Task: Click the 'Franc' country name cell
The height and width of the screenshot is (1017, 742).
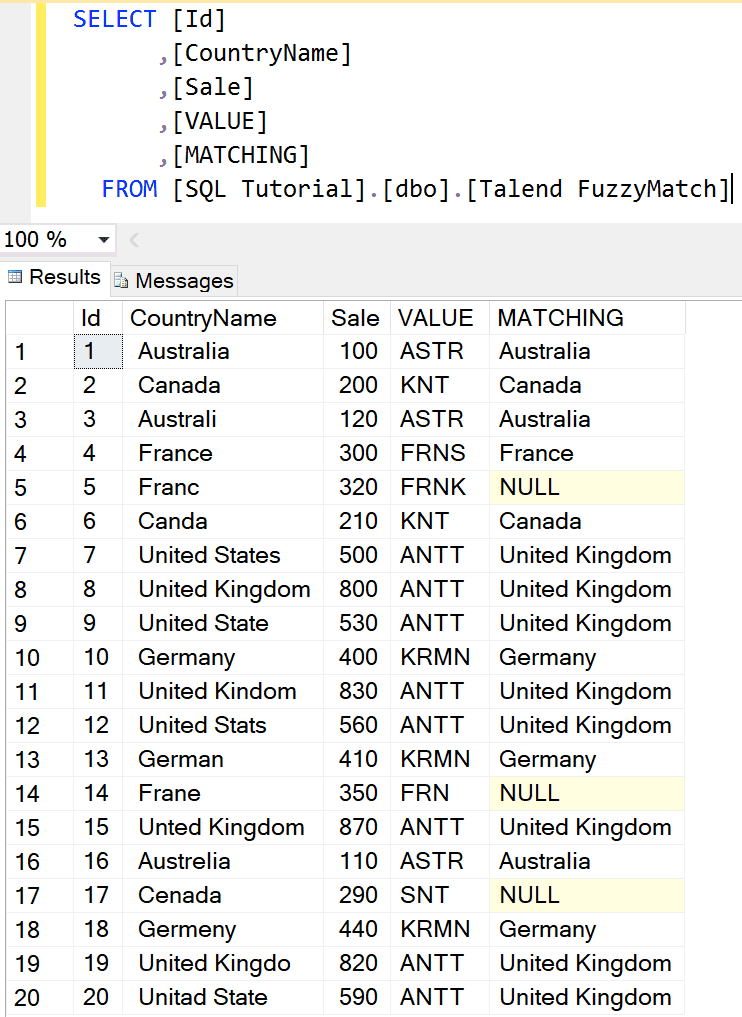Action: (x=169, y=488)
